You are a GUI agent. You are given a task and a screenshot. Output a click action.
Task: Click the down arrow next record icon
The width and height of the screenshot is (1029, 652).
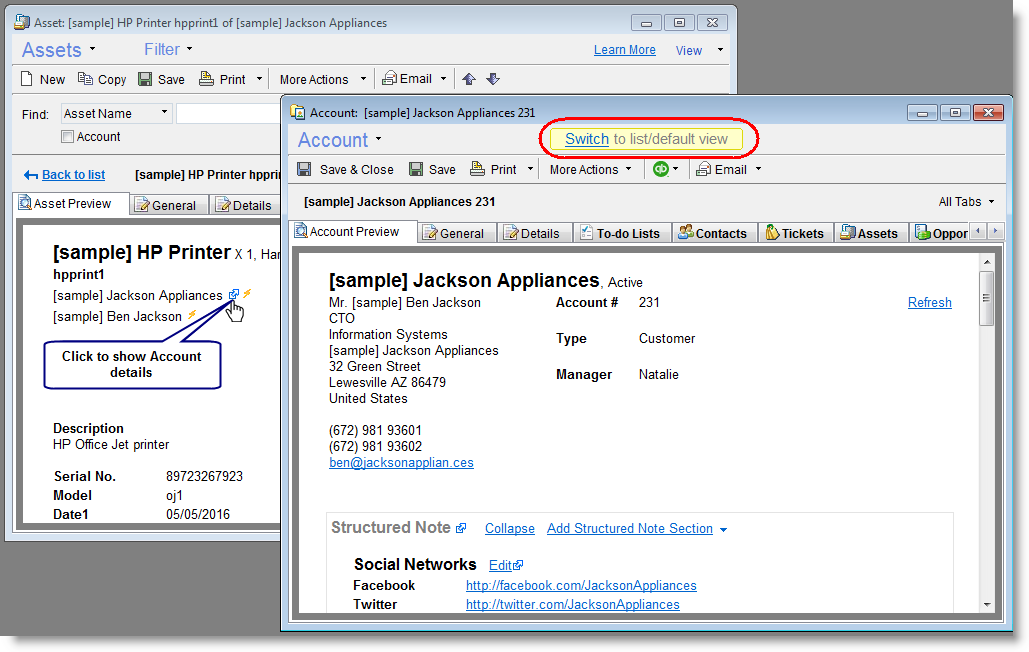pyautogui.click(x=492, y=79)
